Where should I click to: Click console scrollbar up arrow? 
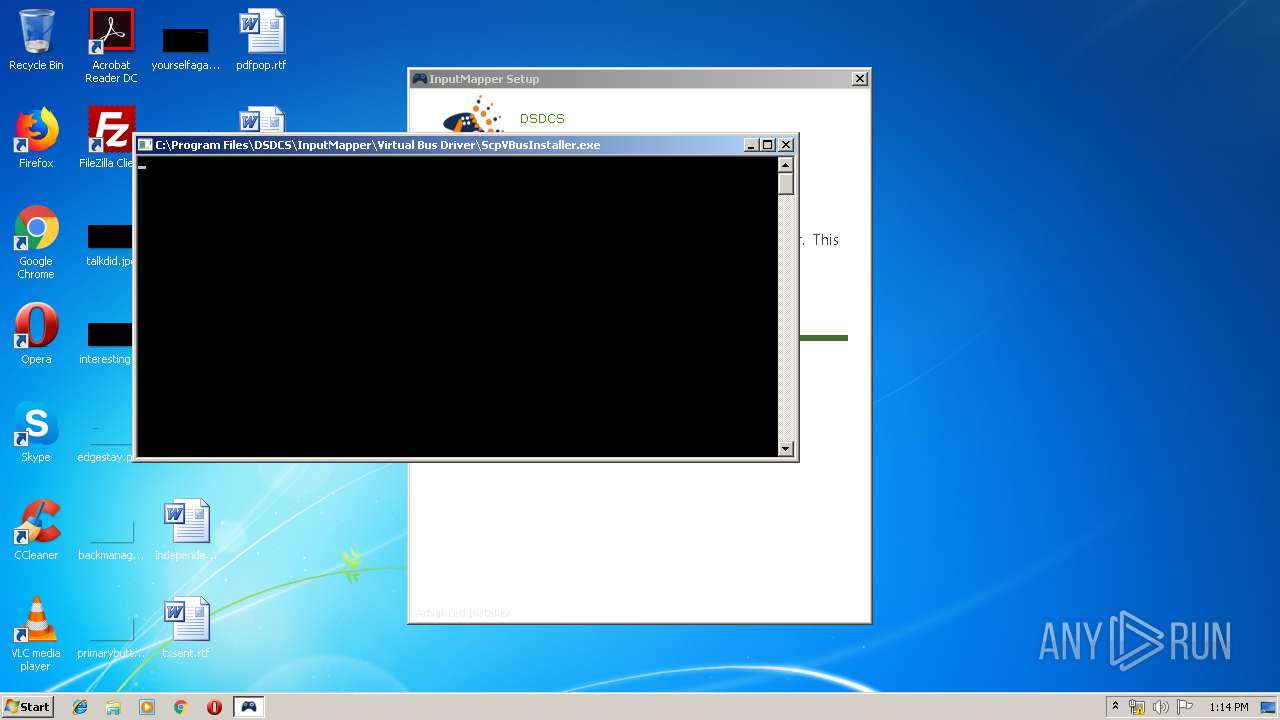point(786,165)
